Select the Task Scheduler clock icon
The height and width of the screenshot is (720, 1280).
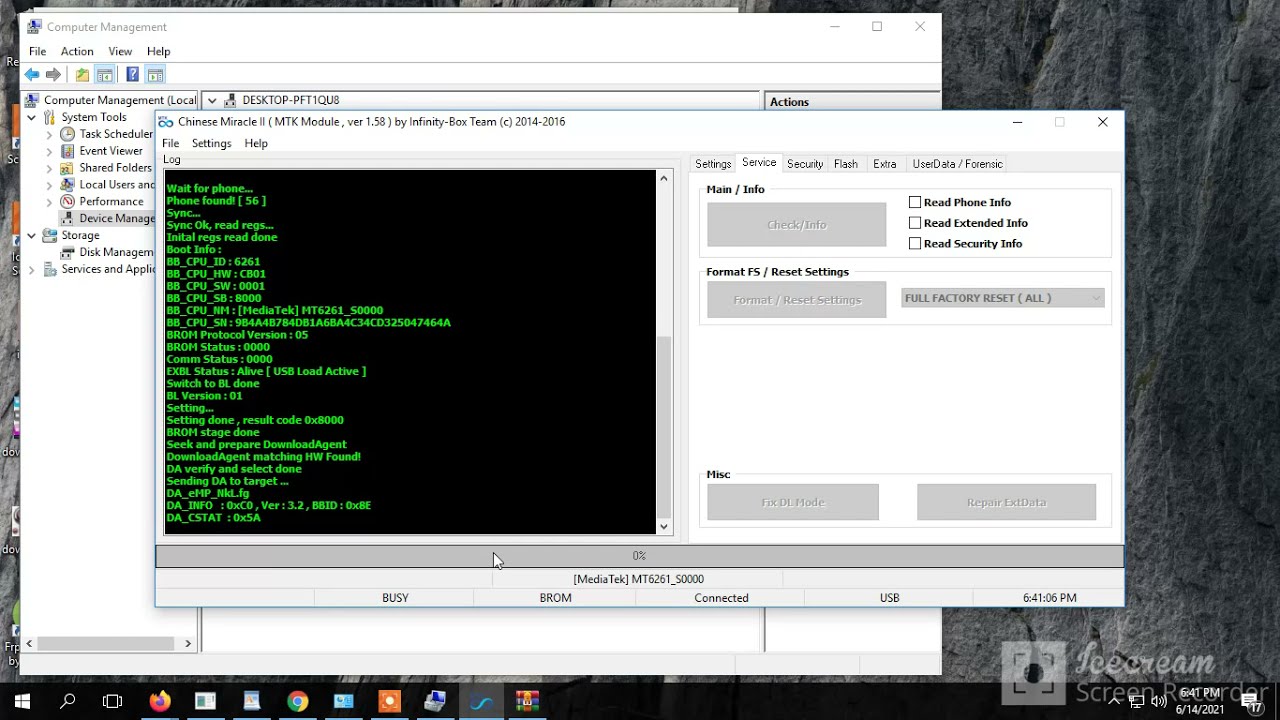click(x=67, y=134)
